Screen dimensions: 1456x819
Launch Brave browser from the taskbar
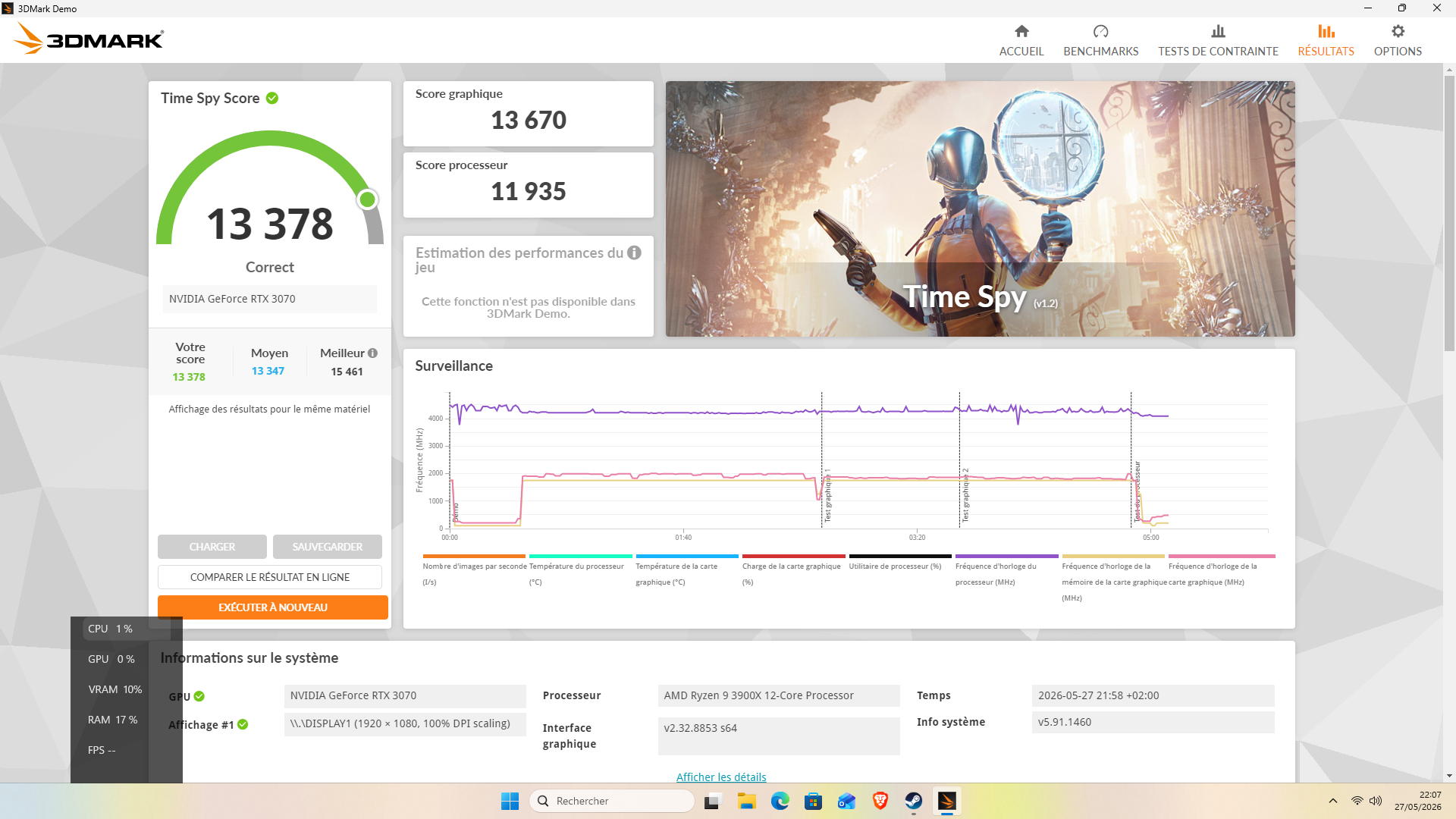pyautogui.click(x=880, y=801)
